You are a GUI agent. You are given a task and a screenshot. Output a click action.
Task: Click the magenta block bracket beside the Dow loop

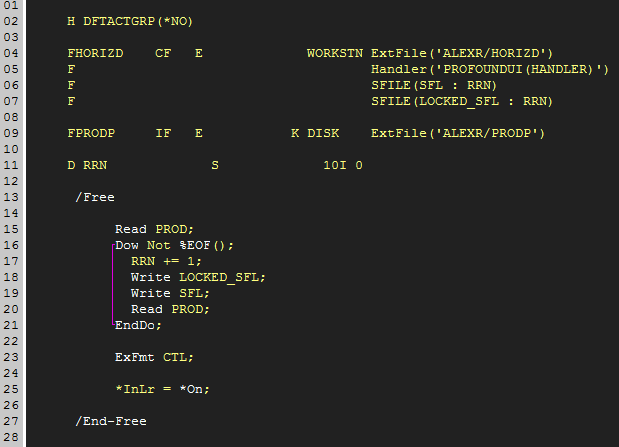pyautogui.click(x=113, y=285)
